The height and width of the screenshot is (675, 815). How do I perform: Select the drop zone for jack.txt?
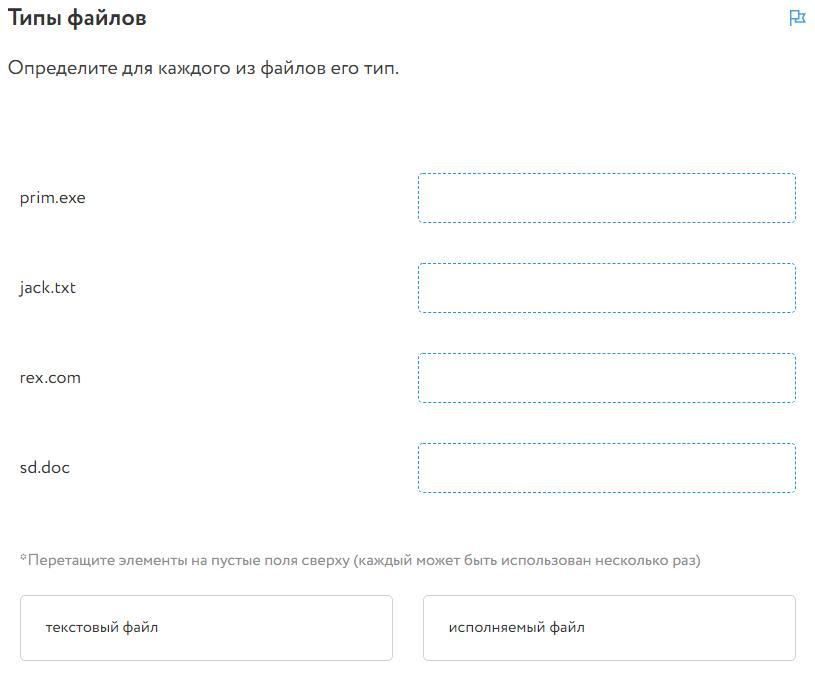[x=606, y=288]
